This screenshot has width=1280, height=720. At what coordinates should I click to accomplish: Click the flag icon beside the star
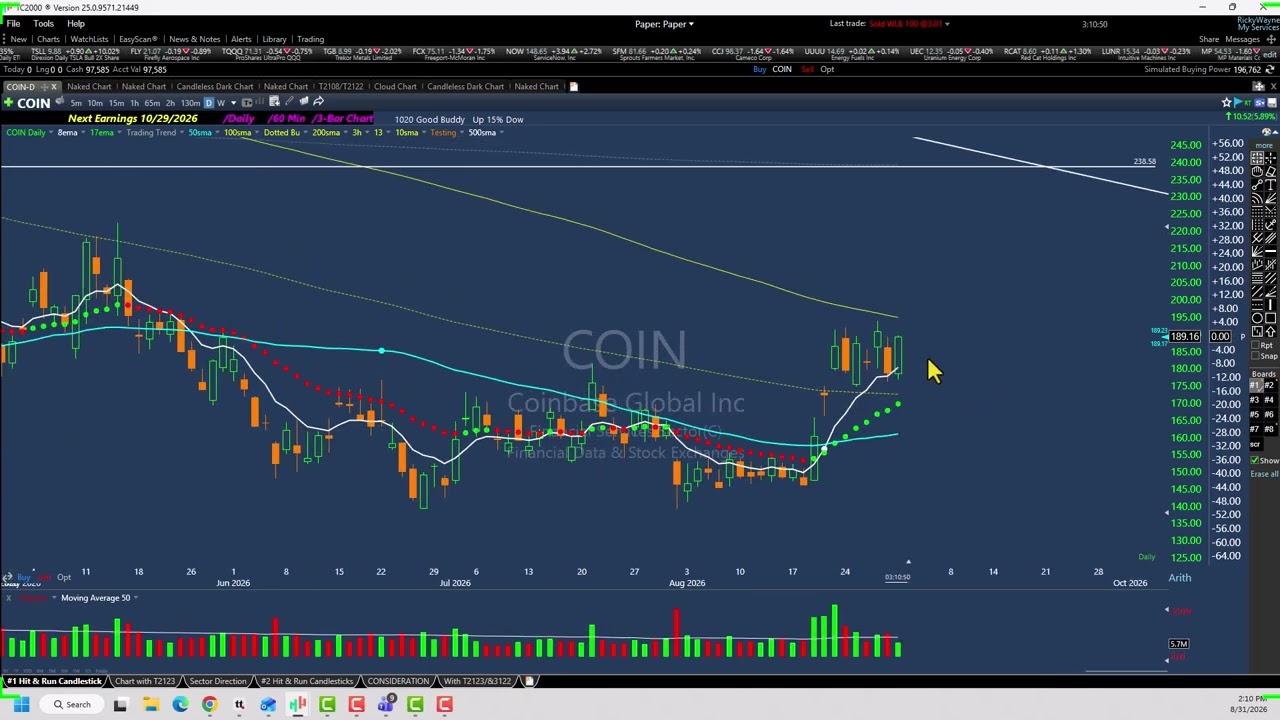point(1237,102)
